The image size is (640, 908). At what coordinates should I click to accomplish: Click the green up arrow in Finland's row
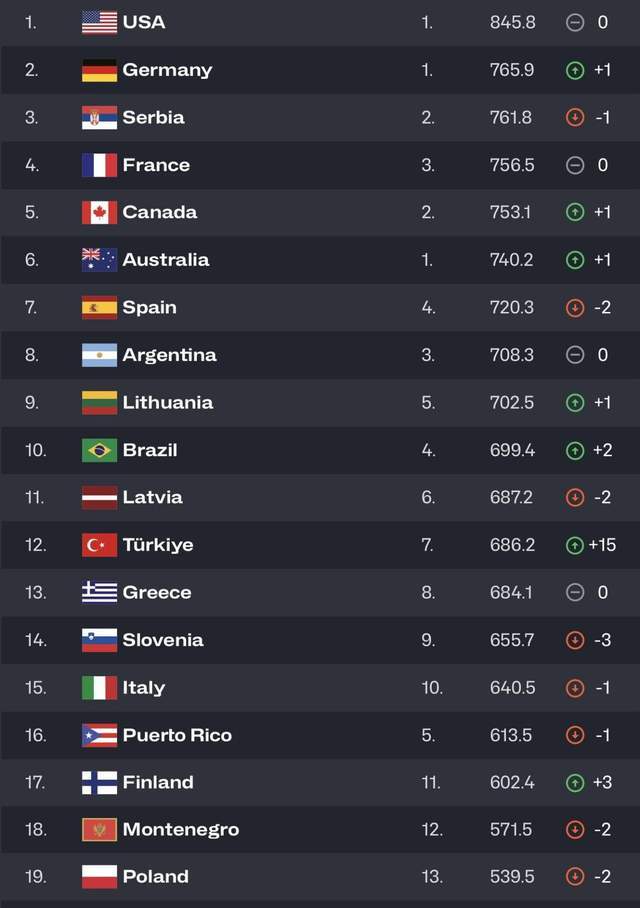[574, 782]
